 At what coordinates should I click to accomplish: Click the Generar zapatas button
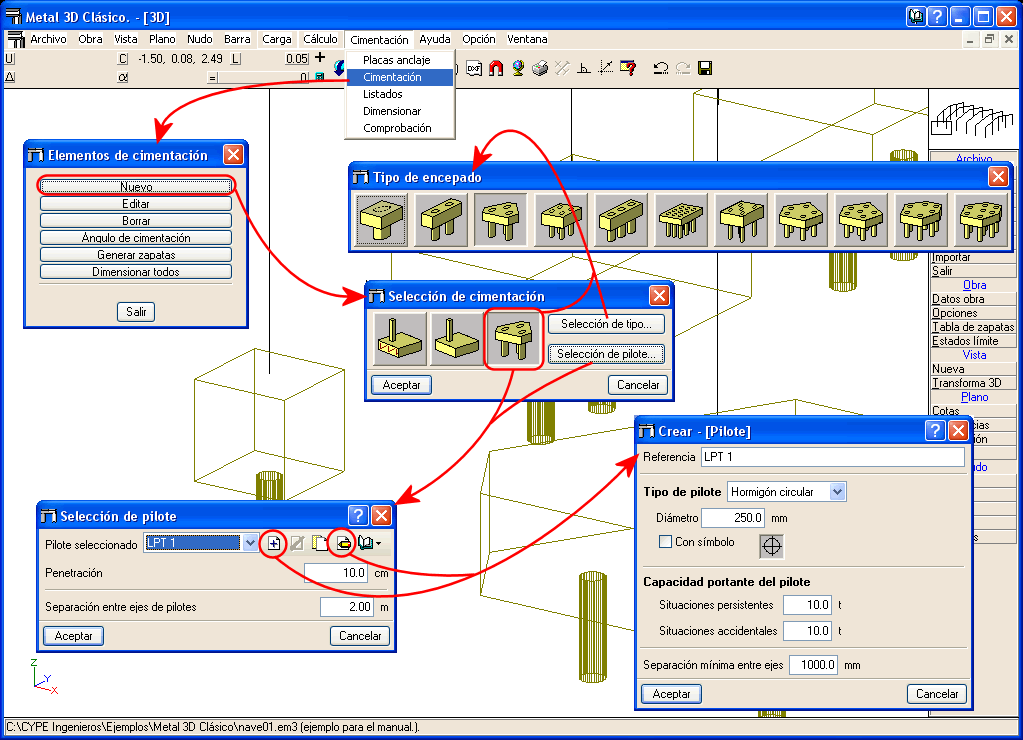point(136,255)
